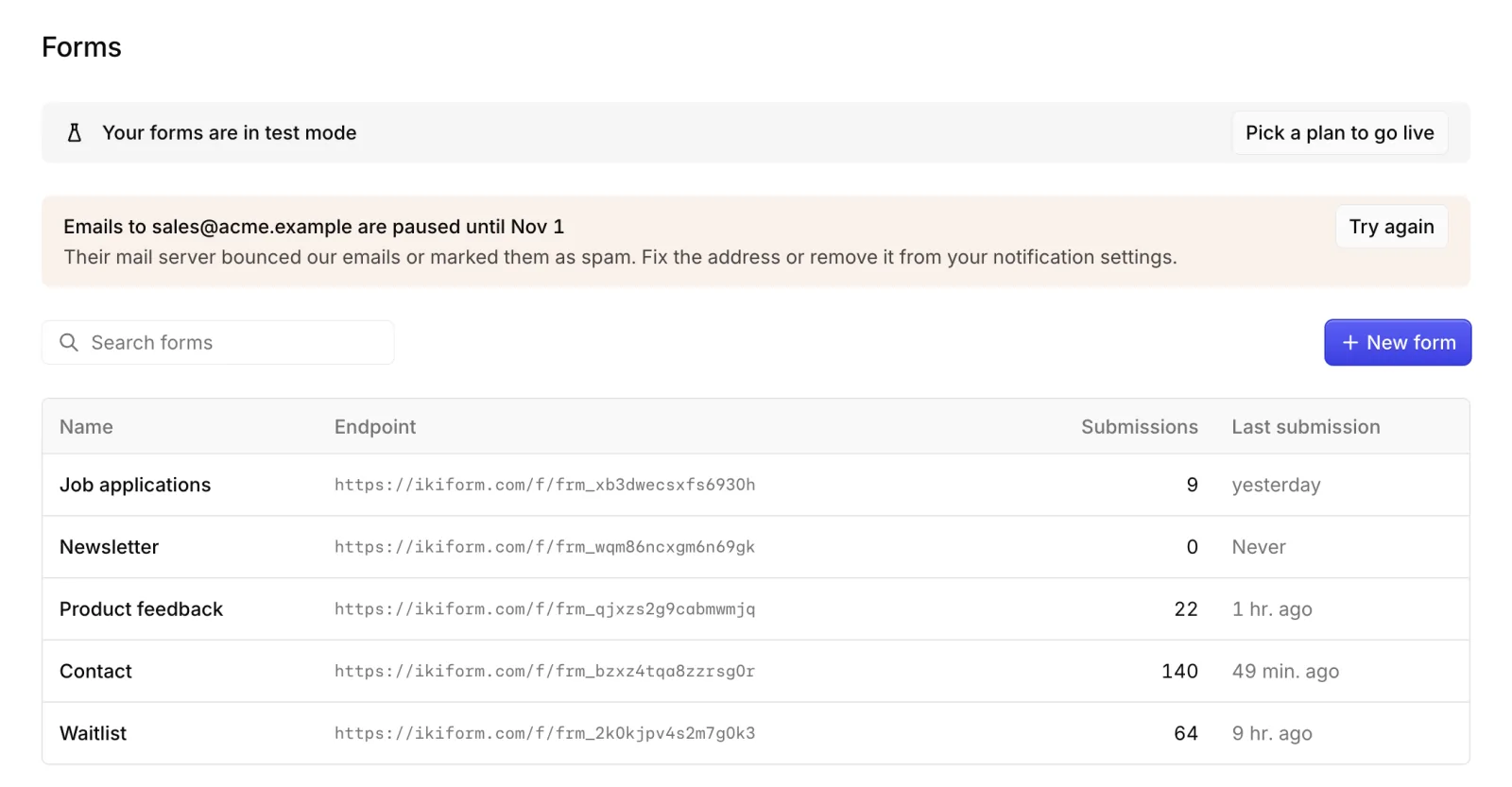
Task: Click '9 hr. ago' last submission value
Action: click(x=1272, y=734)
